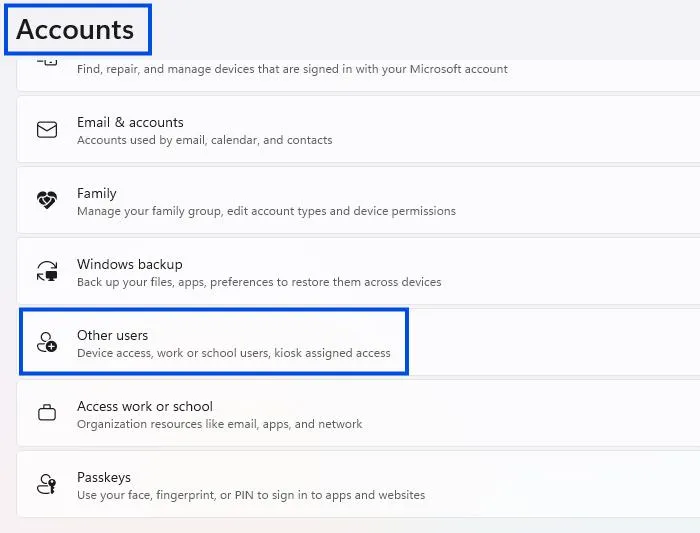Open Email & accounts settings

[358, 130]
